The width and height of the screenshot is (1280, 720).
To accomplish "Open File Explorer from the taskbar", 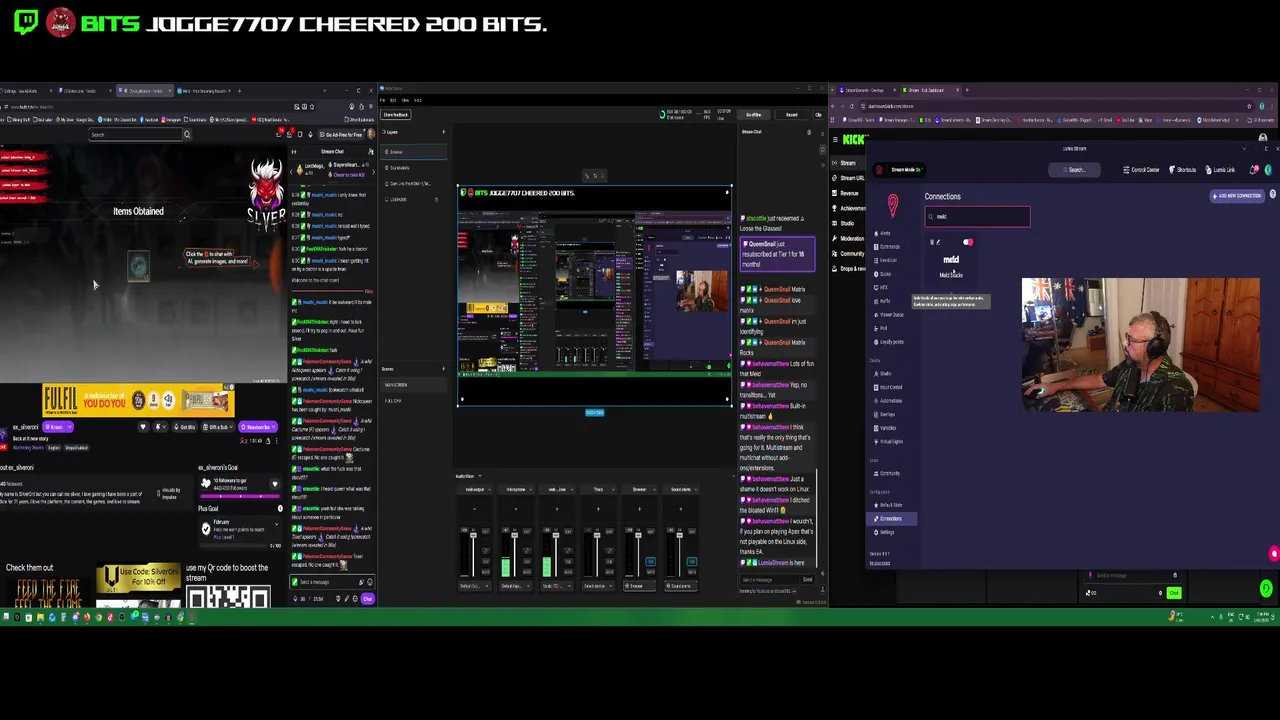I will point(40,616).
